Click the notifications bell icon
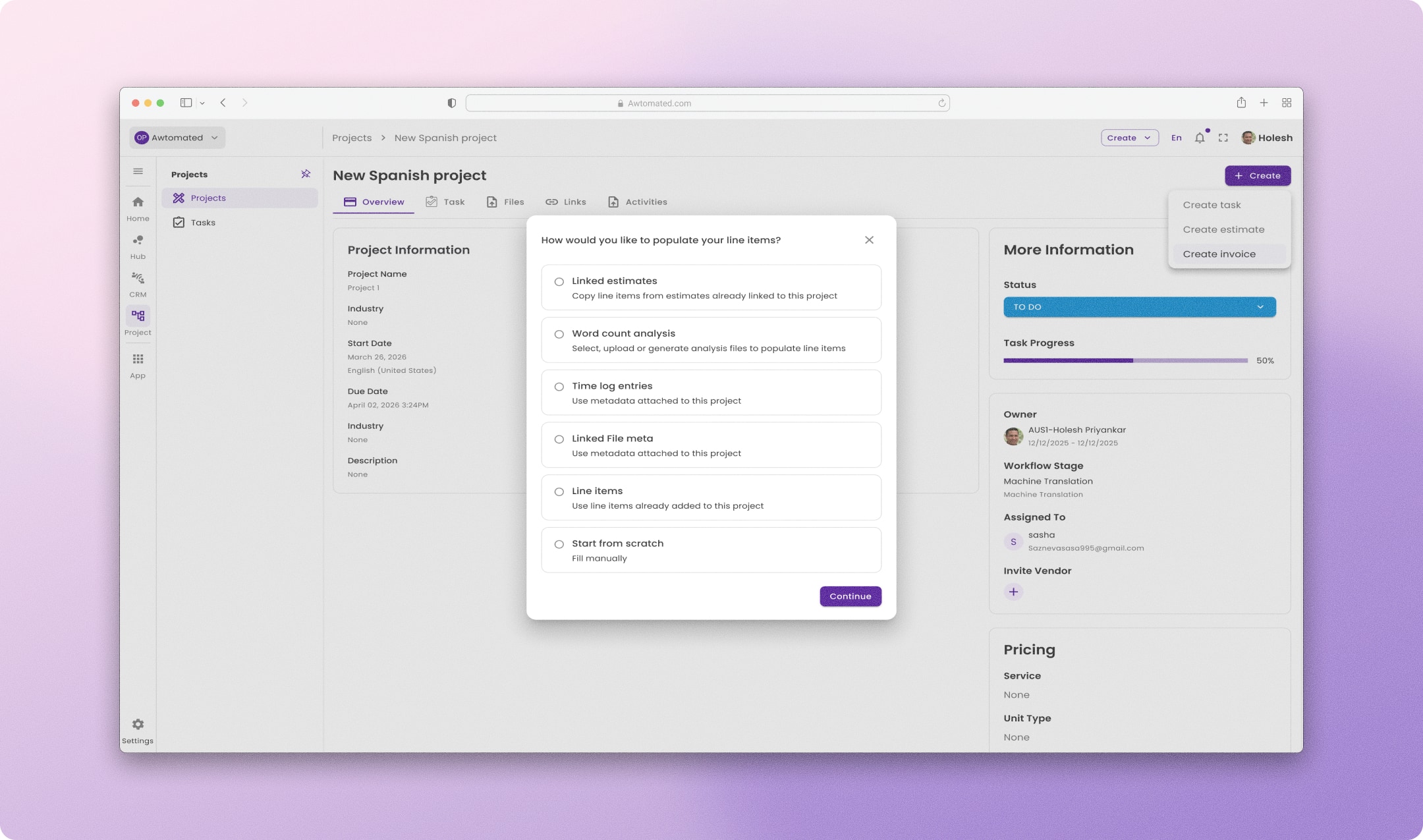 pyautogui.click(x=1200, y=138)
